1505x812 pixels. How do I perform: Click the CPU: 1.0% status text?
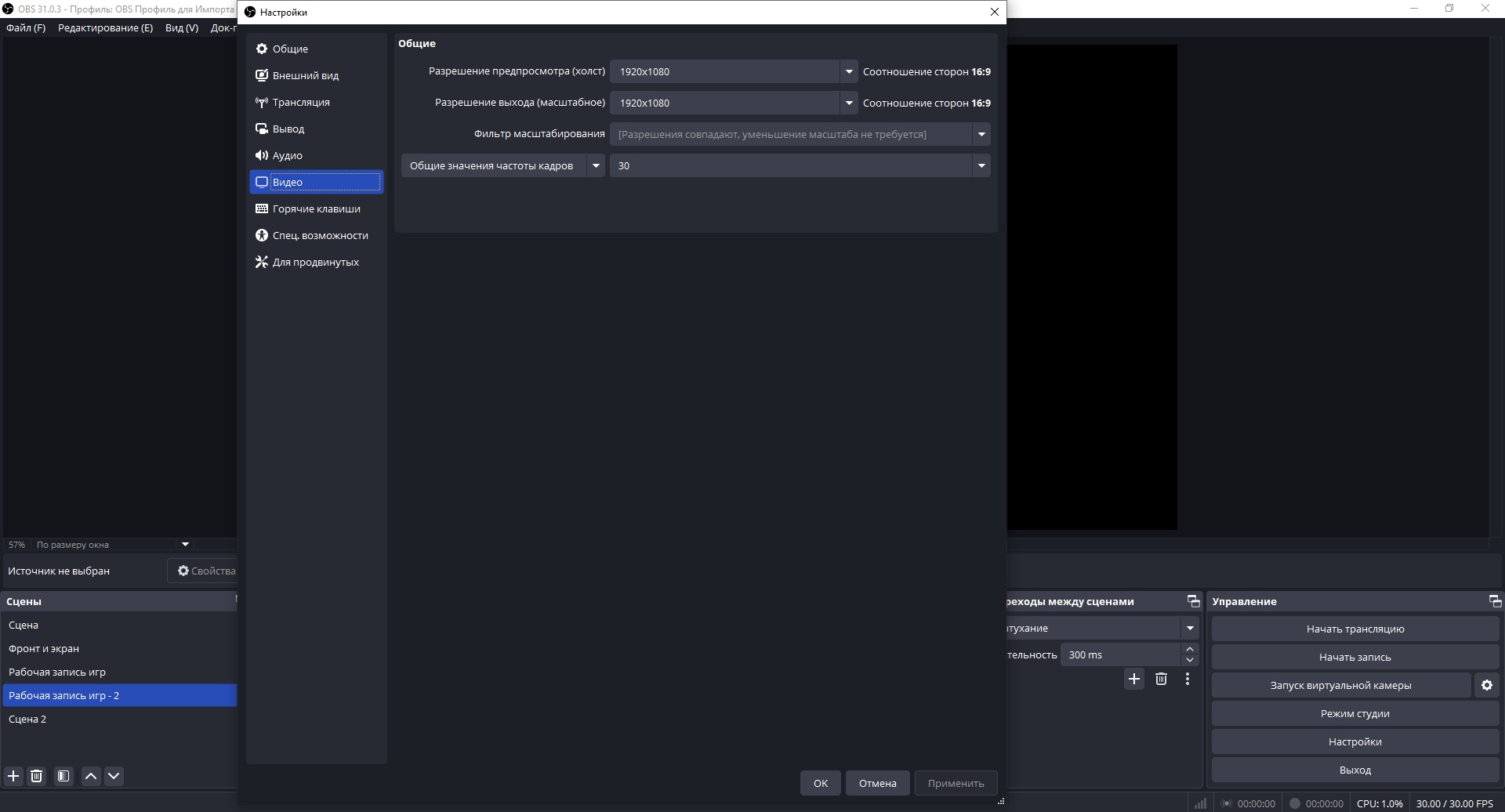pos(1380,803)
